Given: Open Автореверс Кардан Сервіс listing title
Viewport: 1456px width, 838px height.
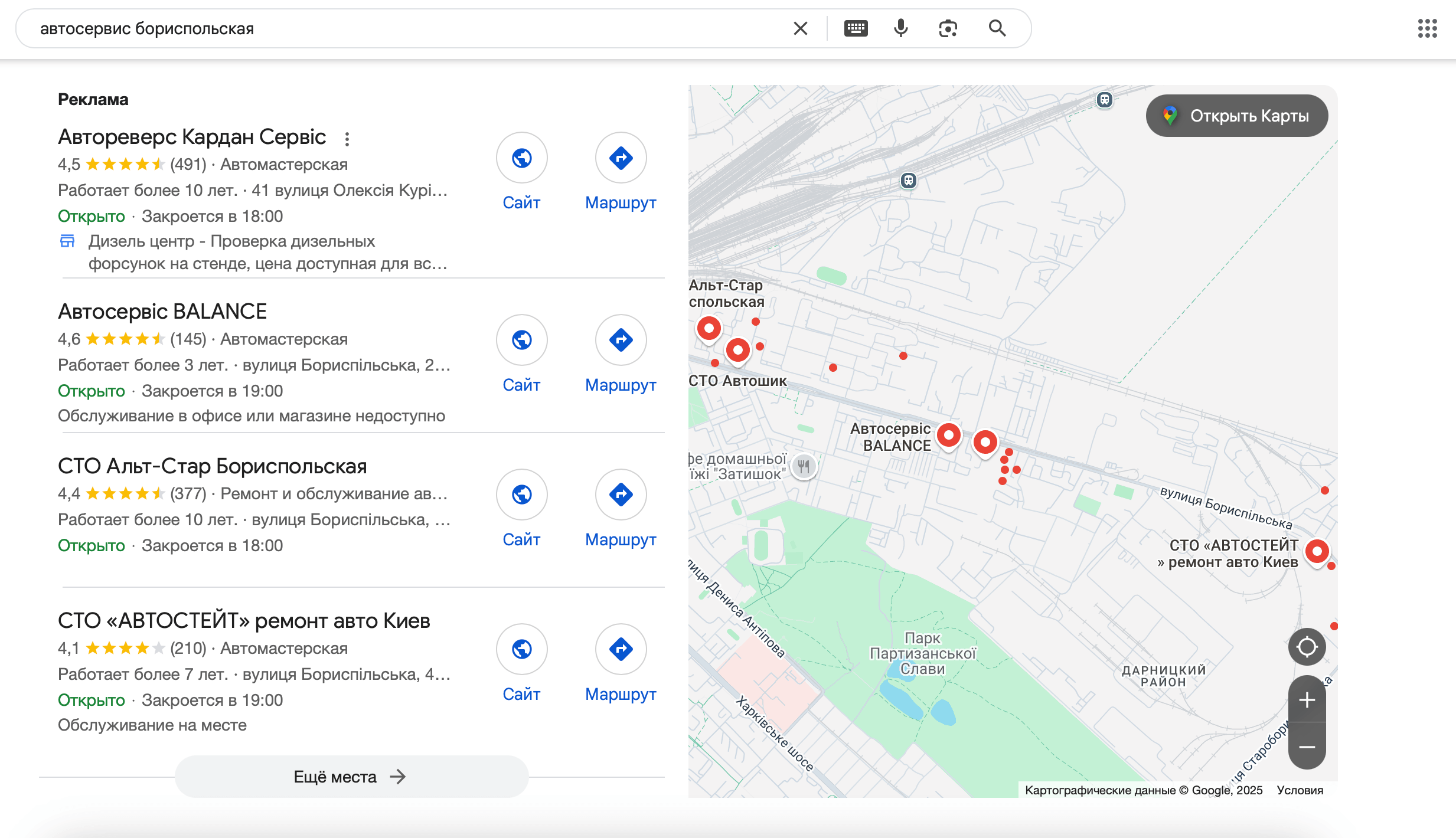Looking at the screenshot, I should (x=192, y=137).
